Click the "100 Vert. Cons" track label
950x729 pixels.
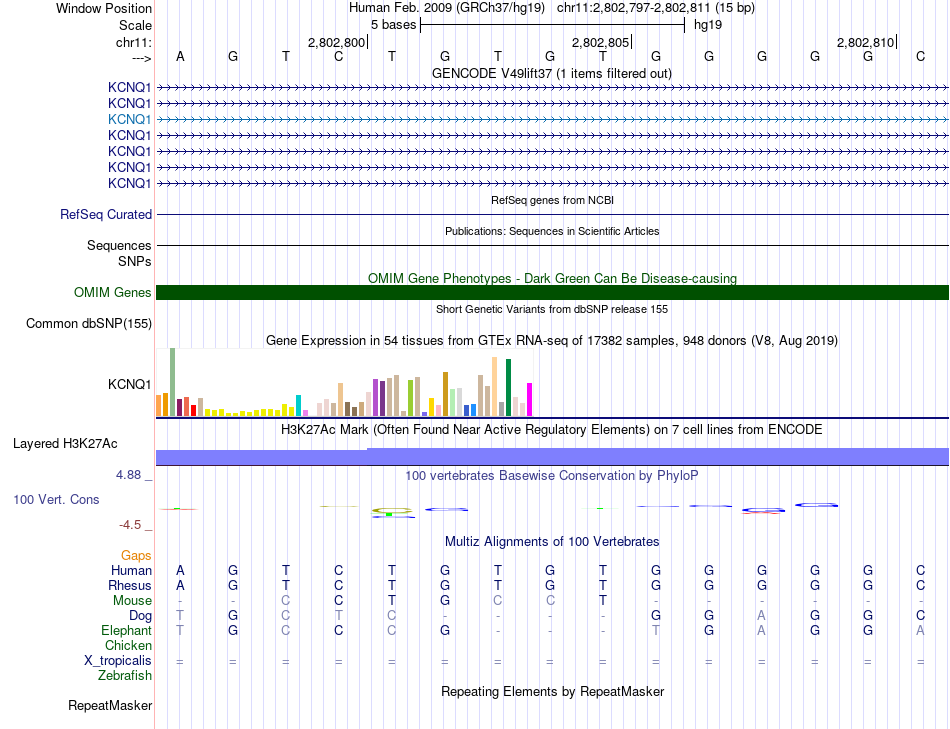pyautogui.click(x=56, y=499)
